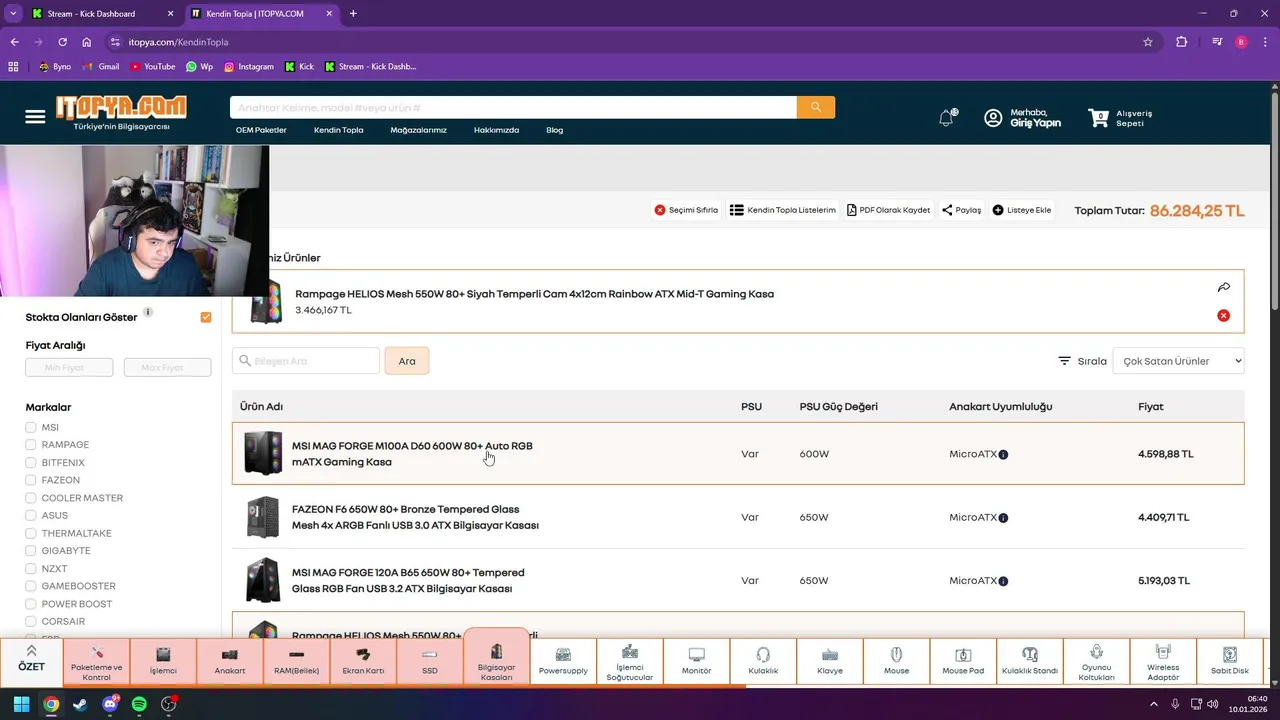The image size is (1280, 720).
Task: Open Steam from the Windows taskbar
Action: (80, 704)
